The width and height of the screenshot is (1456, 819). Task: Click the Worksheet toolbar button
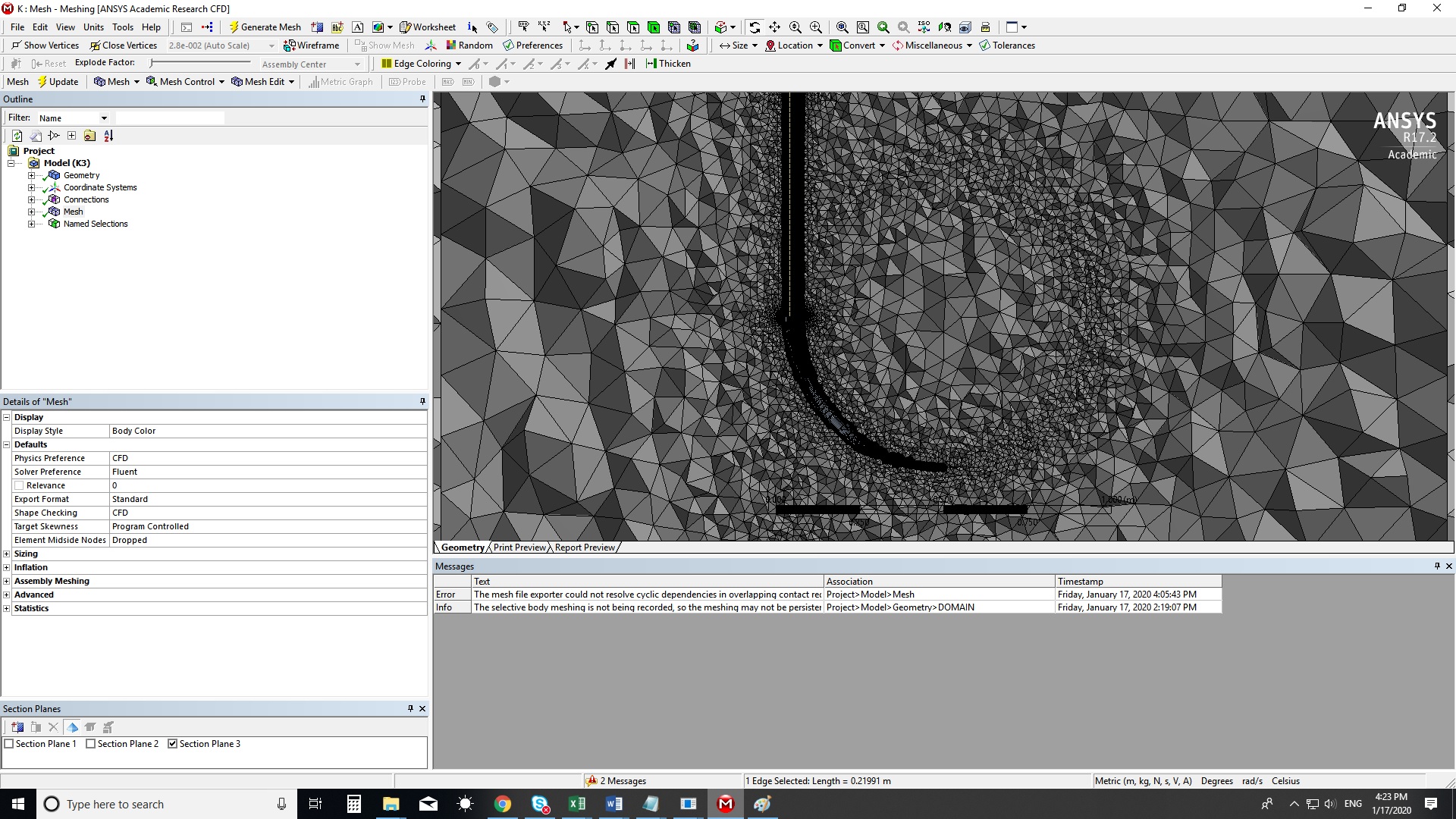[428, 27]
